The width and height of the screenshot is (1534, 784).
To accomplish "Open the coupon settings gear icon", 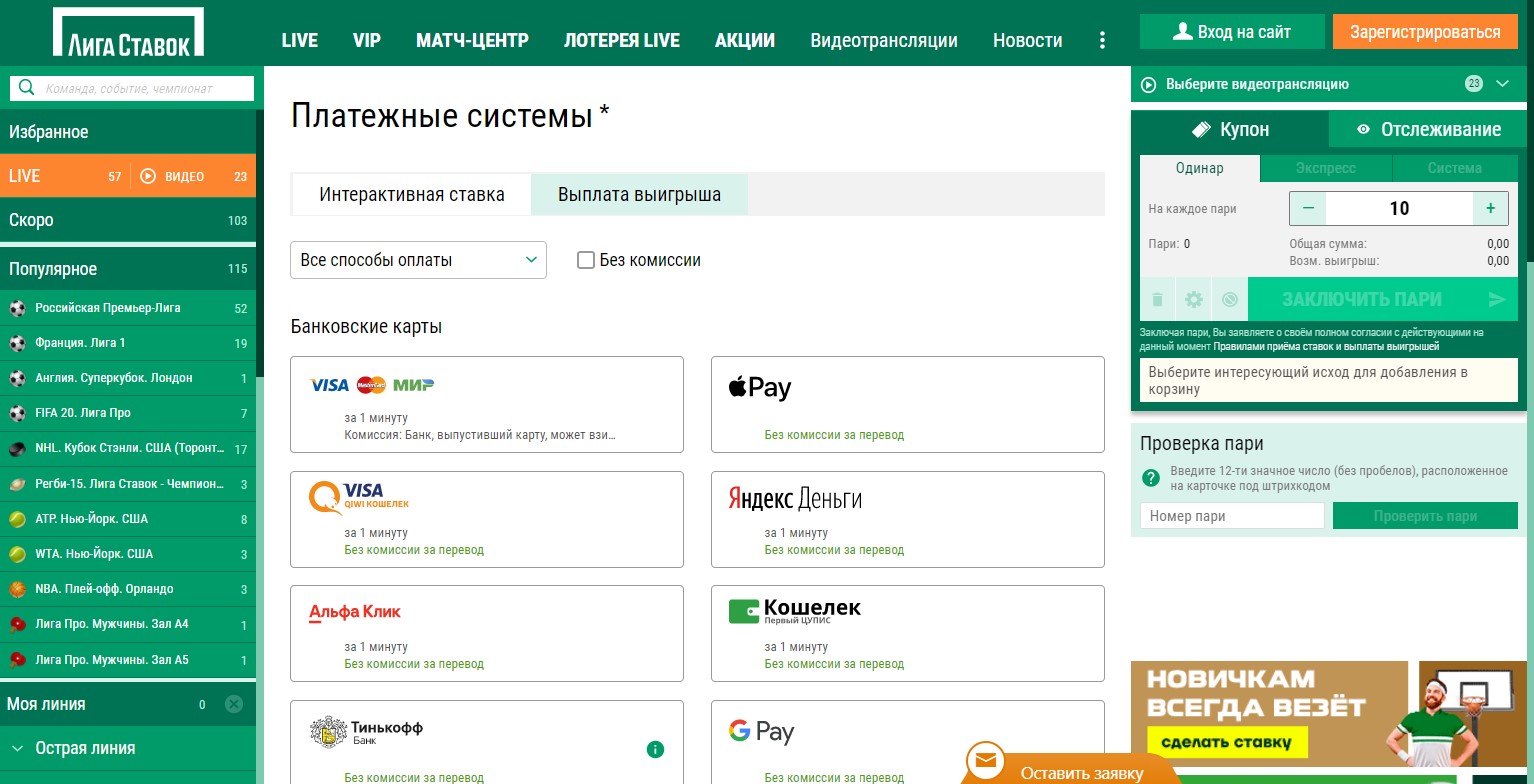I will (x=1193, y=299).
